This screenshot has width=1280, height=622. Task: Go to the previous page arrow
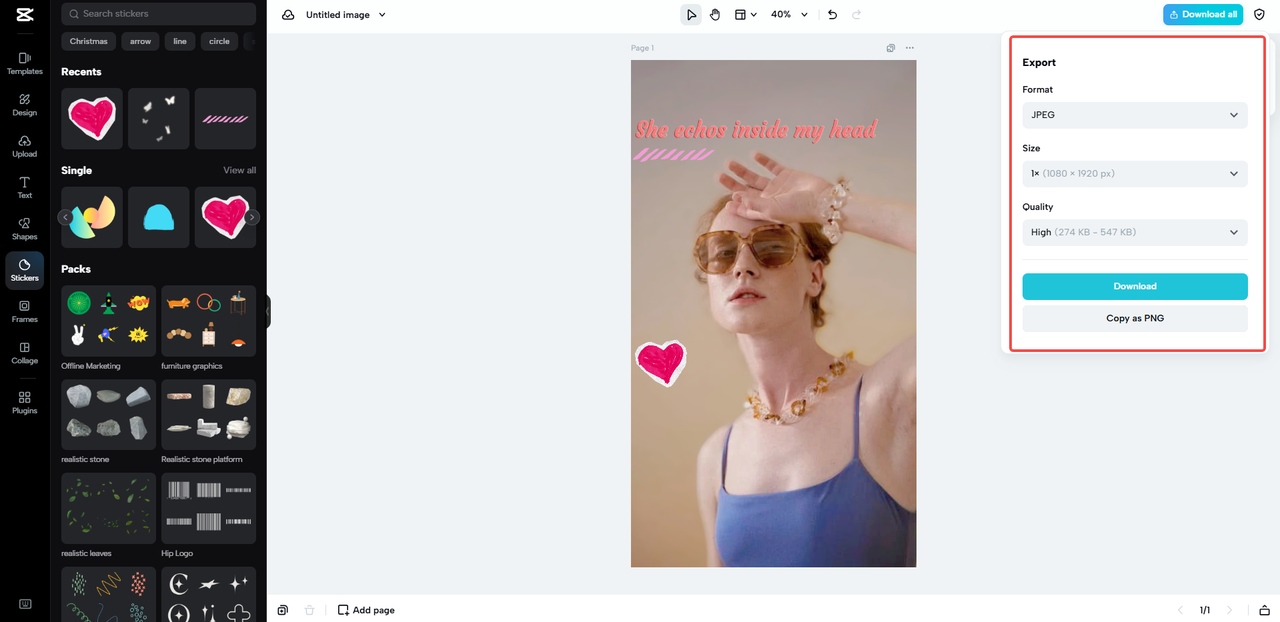tap(1180, 610)
